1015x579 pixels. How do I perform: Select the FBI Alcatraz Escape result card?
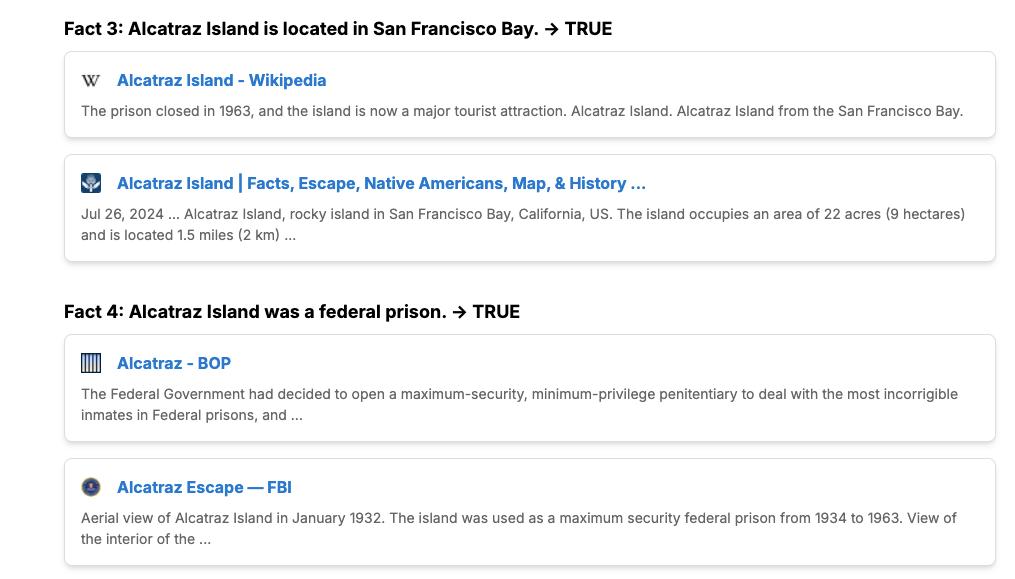[x=530, y=512]
